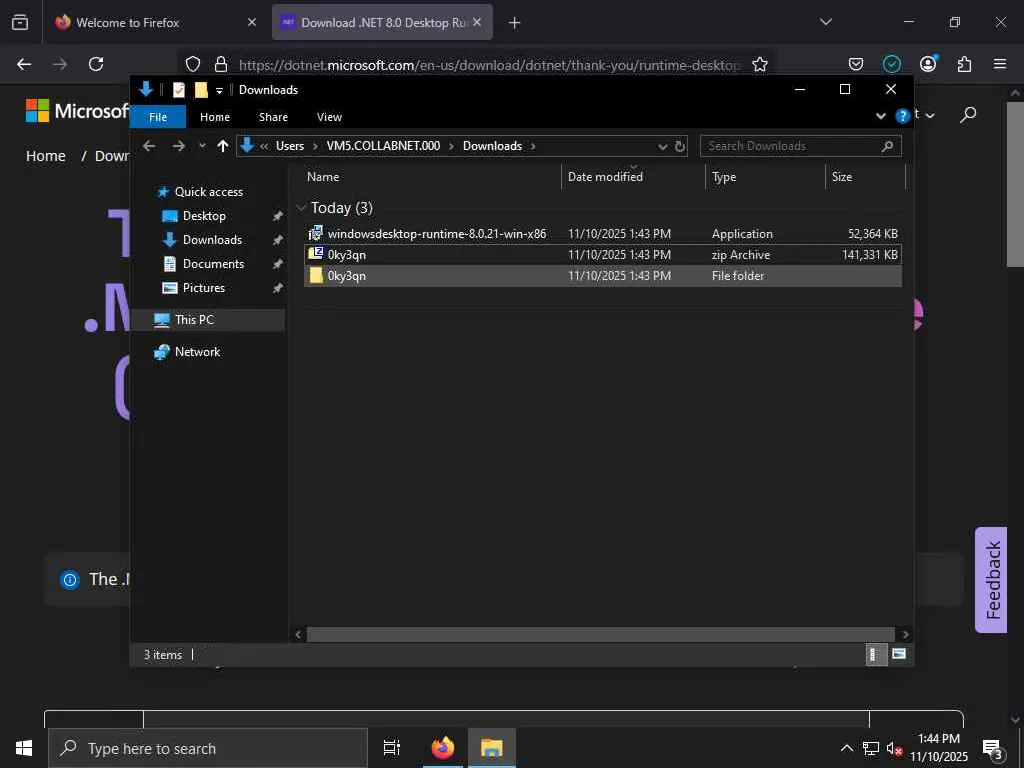
Task: Collapse the Today (3) group
Action: click(x=301, y=208)
